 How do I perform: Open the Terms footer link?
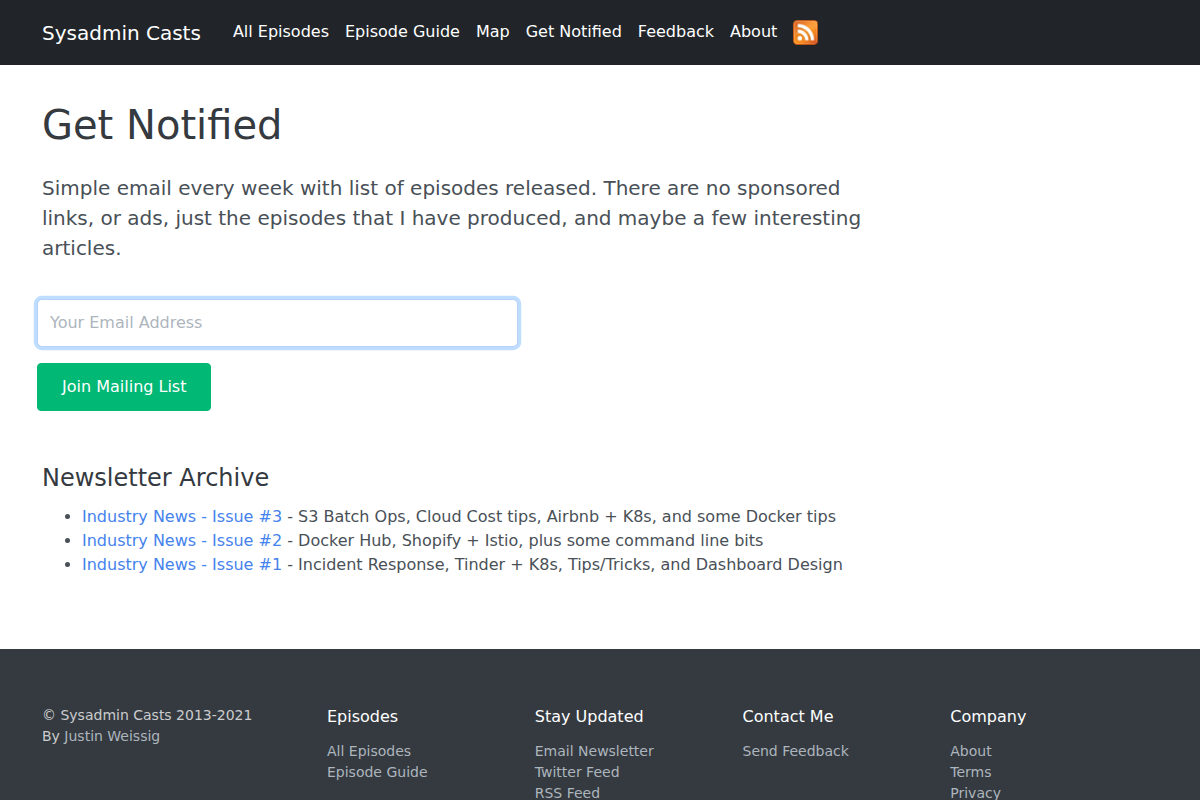[x=970, y=772]
